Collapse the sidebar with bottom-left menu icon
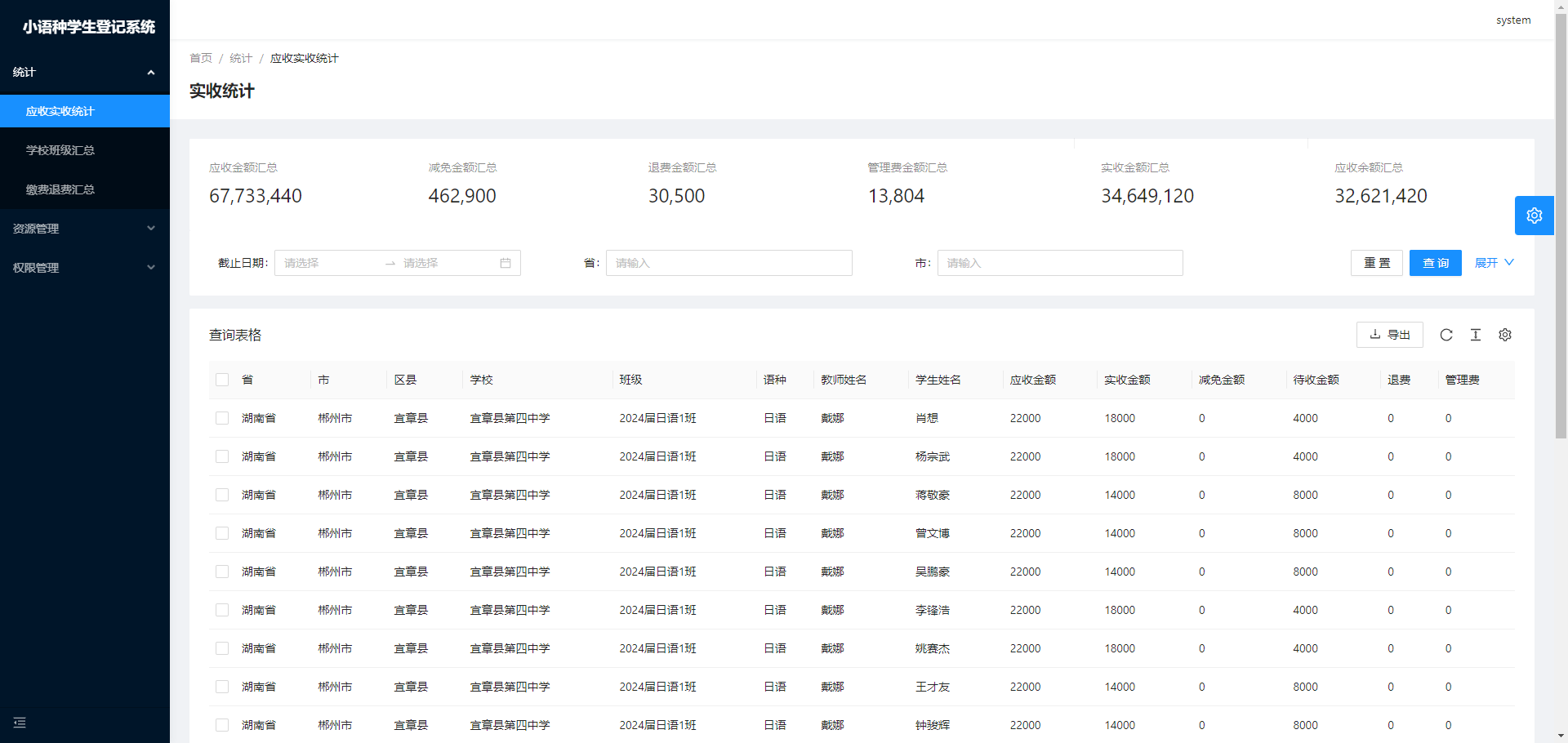 20,723
